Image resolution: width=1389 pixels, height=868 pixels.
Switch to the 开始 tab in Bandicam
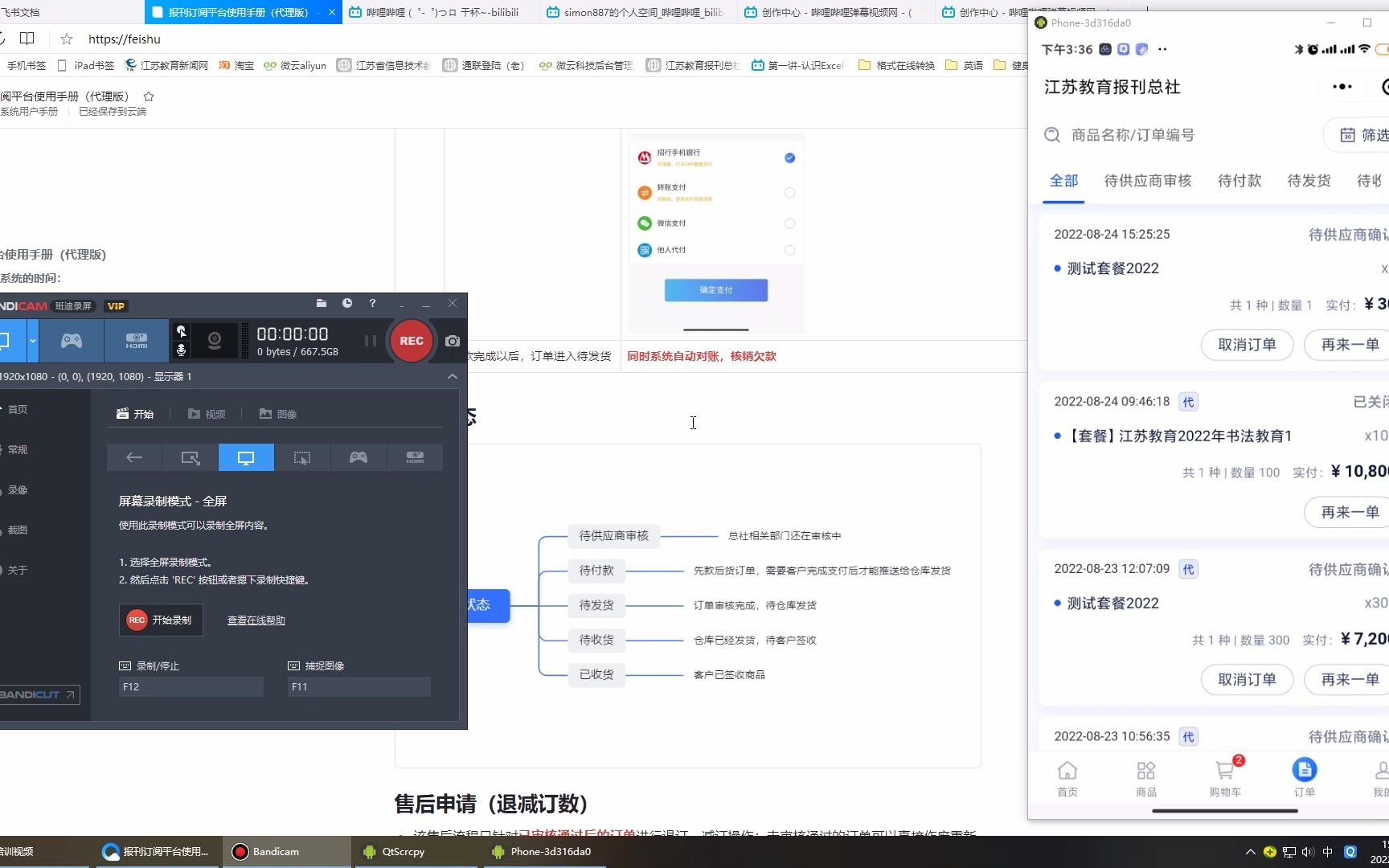point(135,414)
